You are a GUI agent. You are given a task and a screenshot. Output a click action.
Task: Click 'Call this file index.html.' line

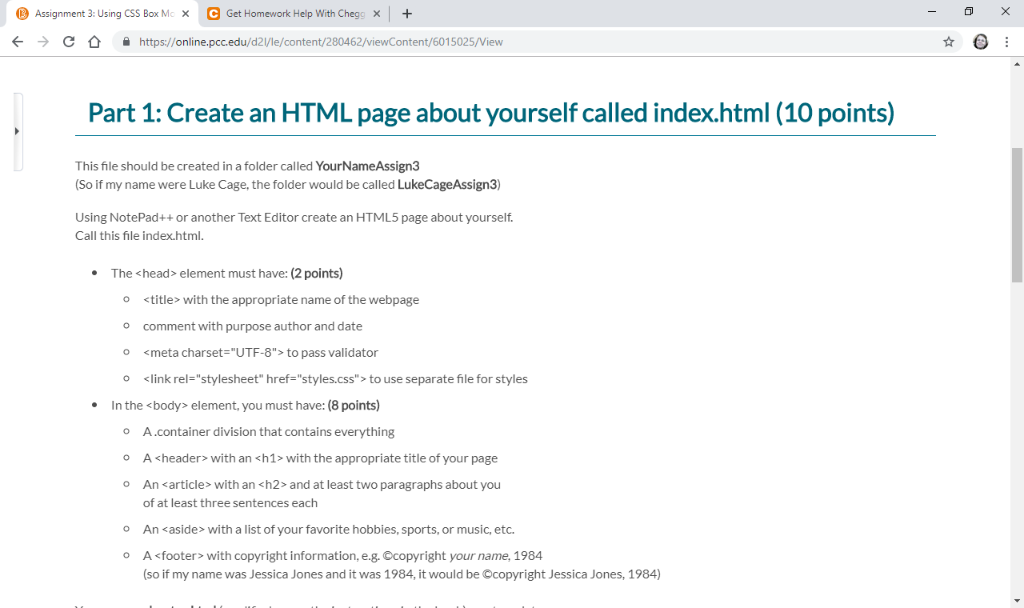click(x=139, y=236)
